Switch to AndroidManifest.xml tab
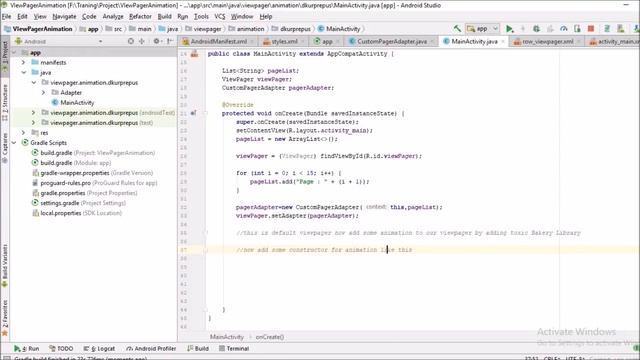 coord(218,42)
